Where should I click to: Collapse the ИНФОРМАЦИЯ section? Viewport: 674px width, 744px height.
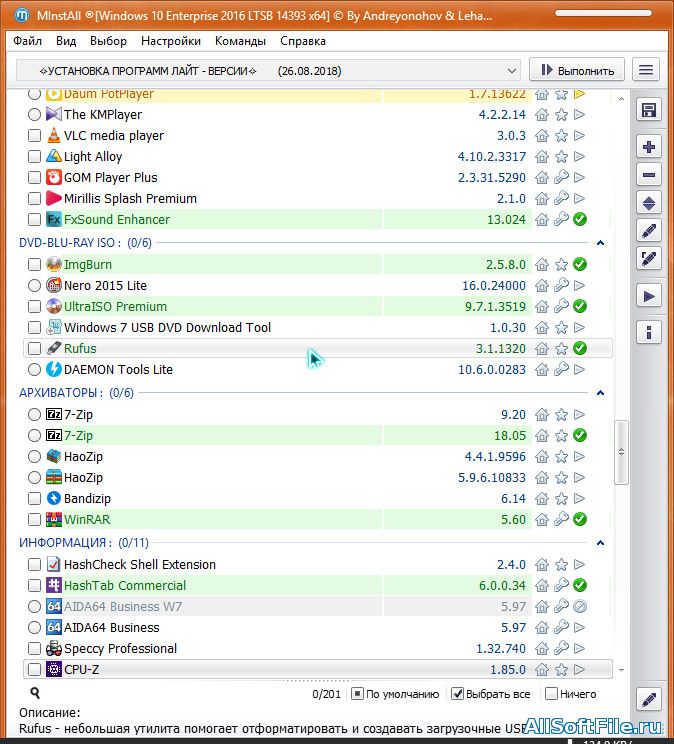coord(600,543)
